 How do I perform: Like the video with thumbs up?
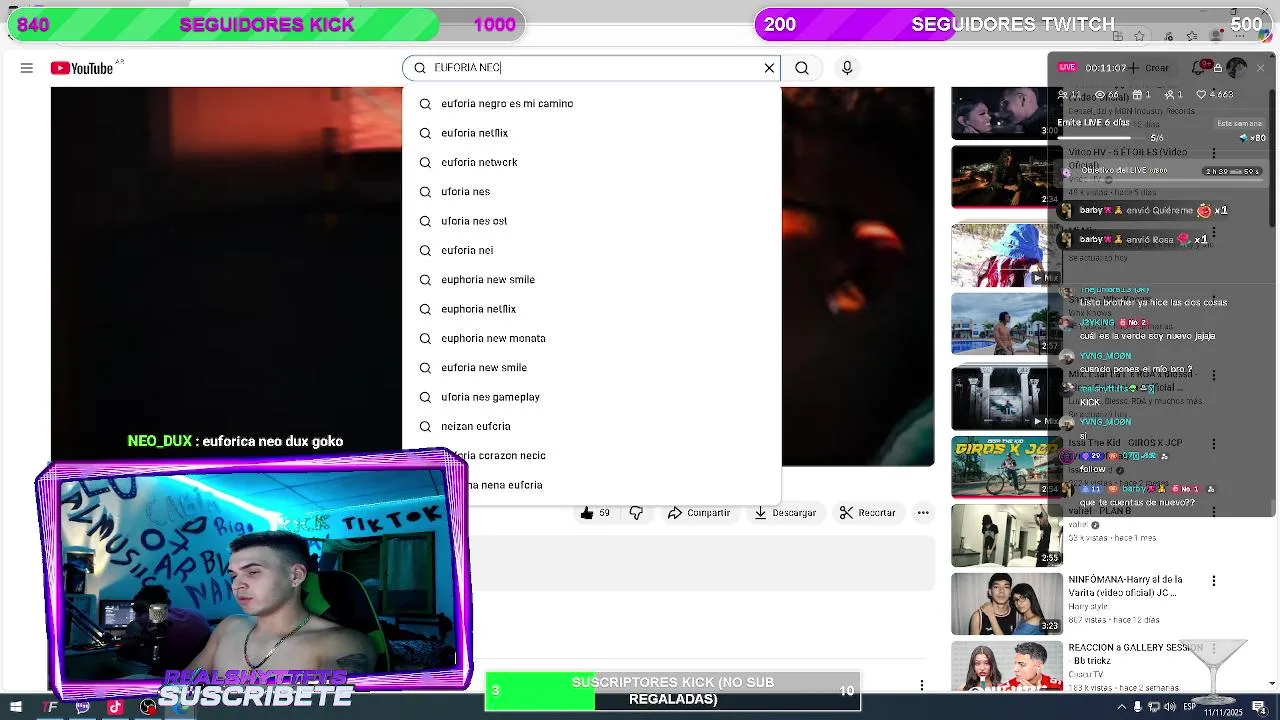(596, 513)
